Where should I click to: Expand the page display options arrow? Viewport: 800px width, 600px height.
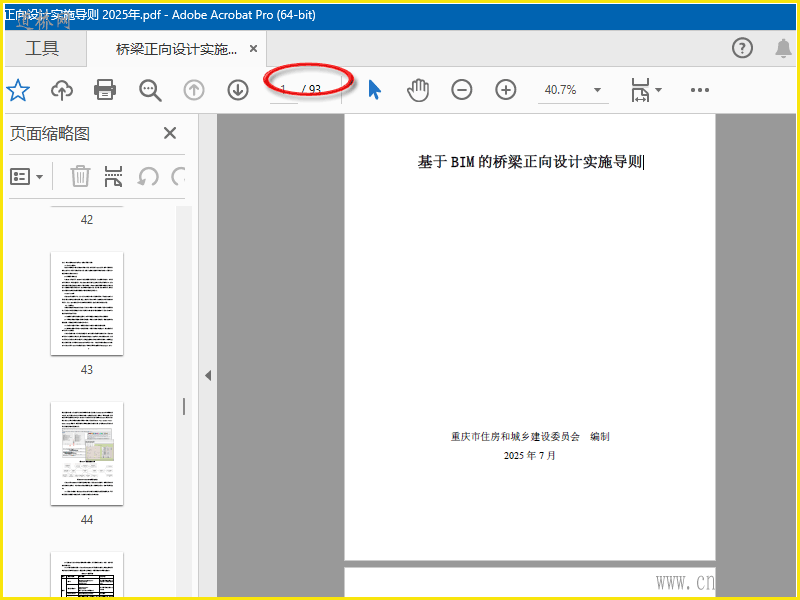(658, 90)
